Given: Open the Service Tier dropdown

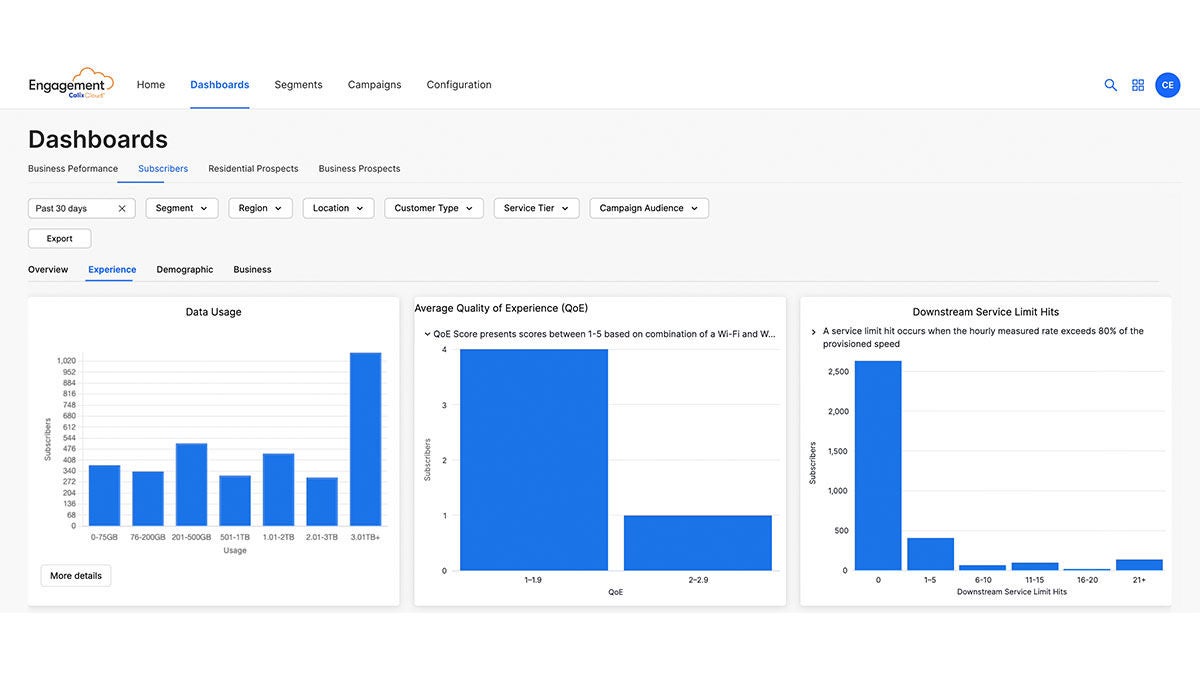Looking at the screenshot, I should tap(536, 208).
